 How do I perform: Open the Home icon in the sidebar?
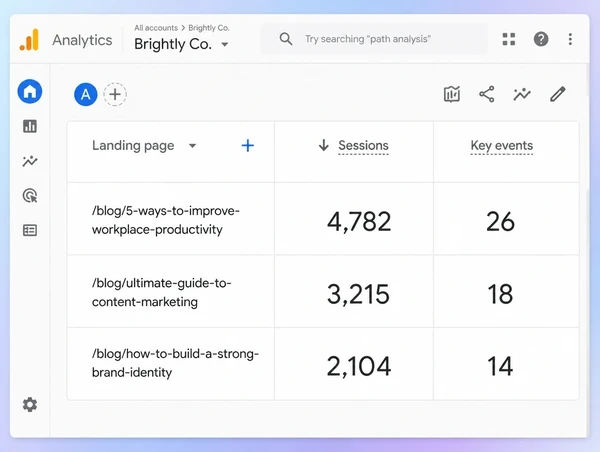point(30,91)
